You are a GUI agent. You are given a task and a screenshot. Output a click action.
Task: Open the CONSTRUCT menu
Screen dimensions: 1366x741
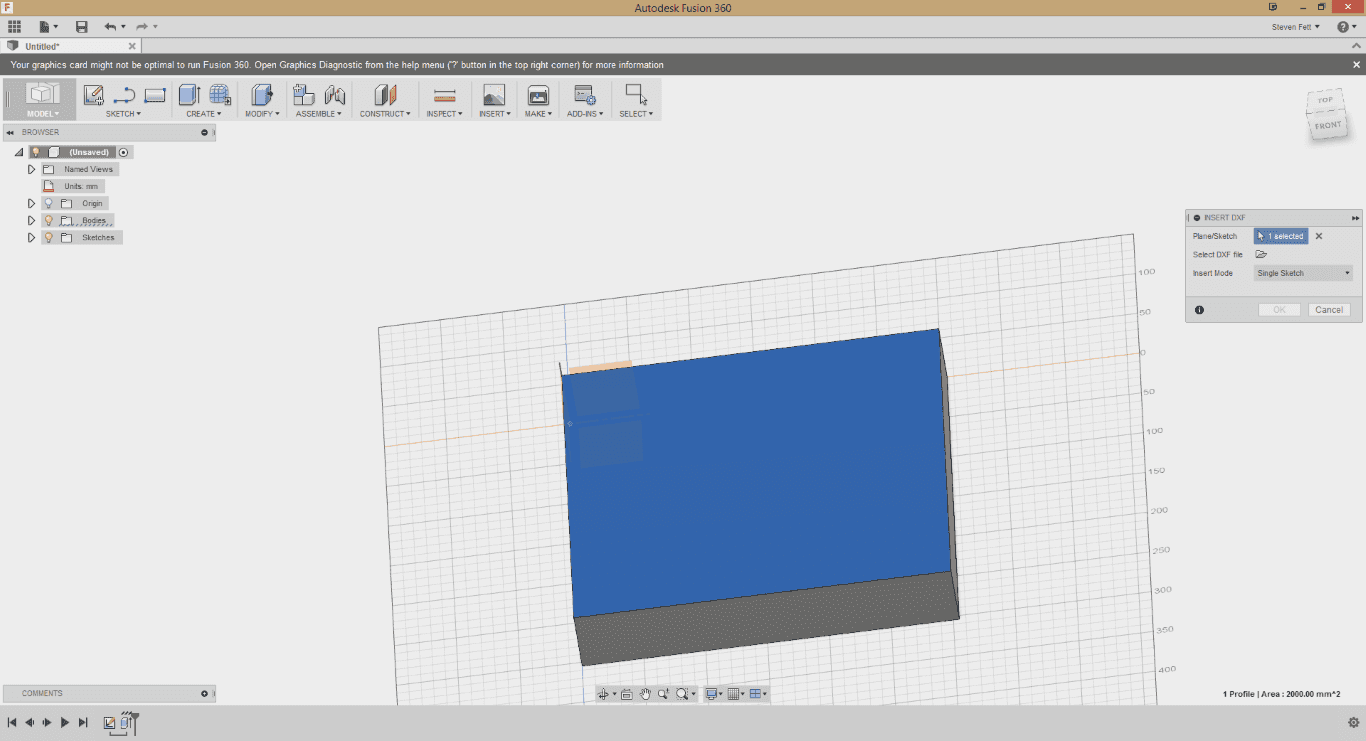[x=385, y=114]
